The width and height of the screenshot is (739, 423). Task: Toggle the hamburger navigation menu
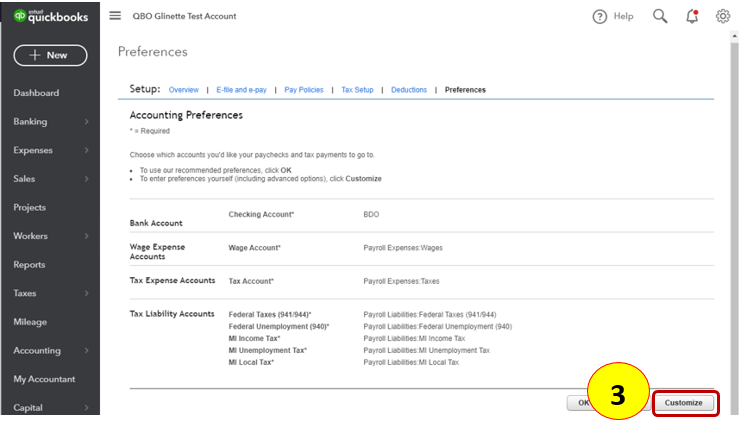click(x=115, y=16)
